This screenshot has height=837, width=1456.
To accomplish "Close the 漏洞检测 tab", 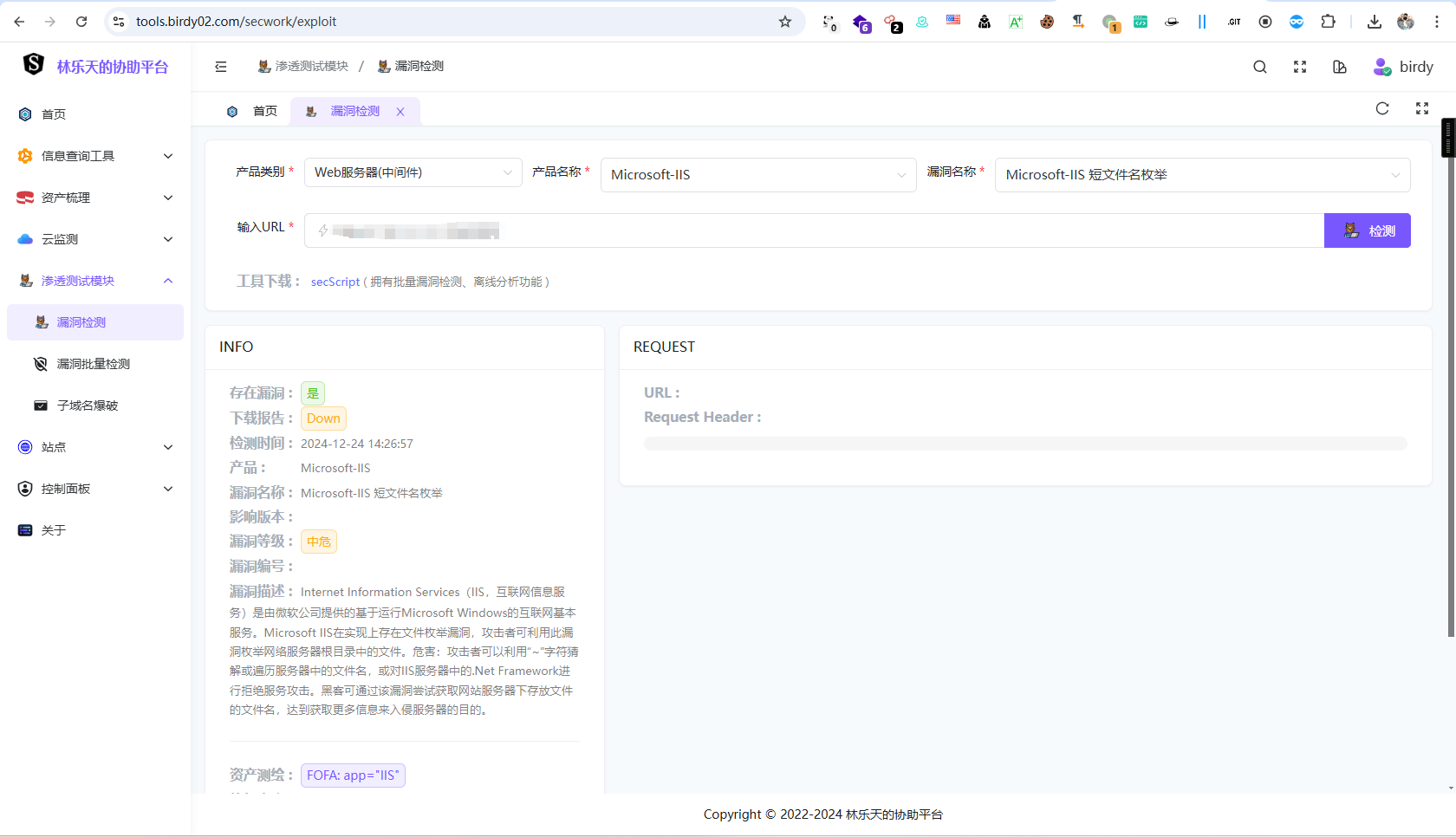I will [x=400, y=112].
